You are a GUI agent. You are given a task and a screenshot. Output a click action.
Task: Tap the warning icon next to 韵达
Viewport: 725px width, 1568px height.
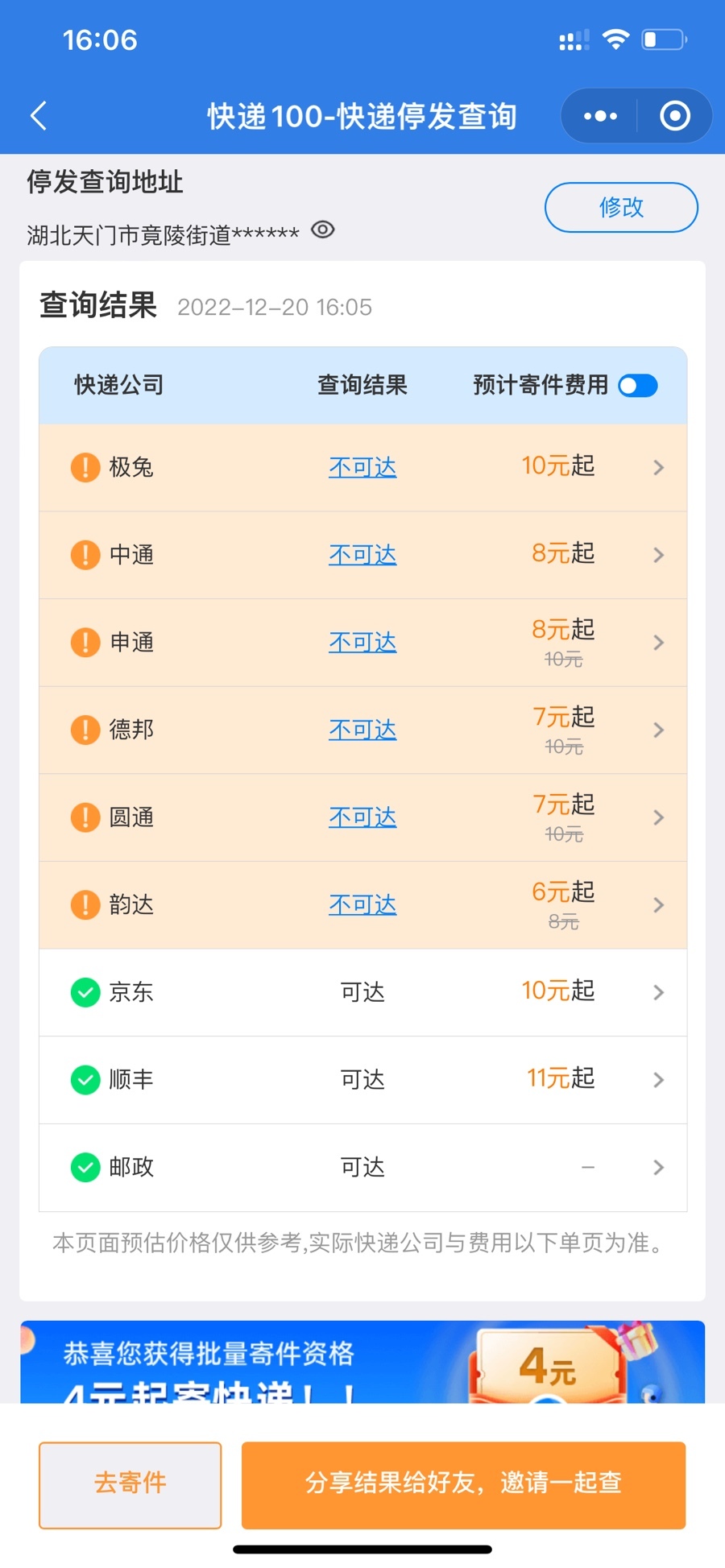pos(85,904)
